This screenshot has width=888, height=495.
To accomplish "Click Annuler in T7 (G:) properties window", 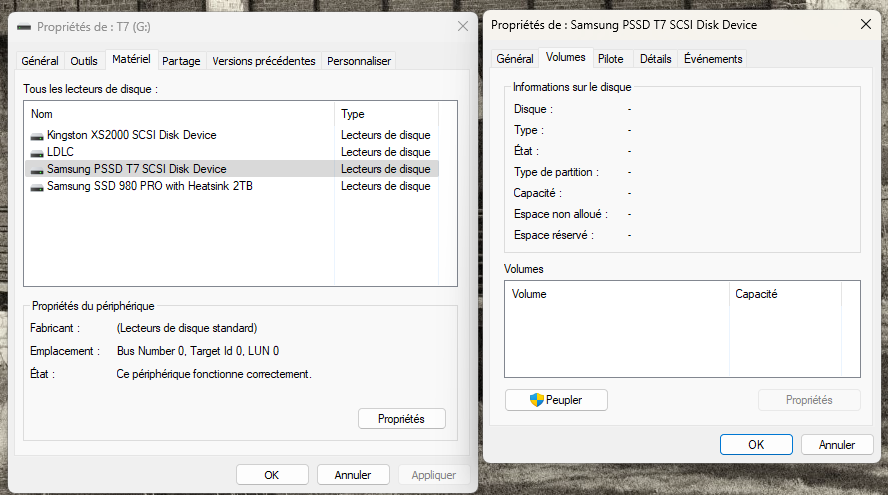I will coord(353,475).
